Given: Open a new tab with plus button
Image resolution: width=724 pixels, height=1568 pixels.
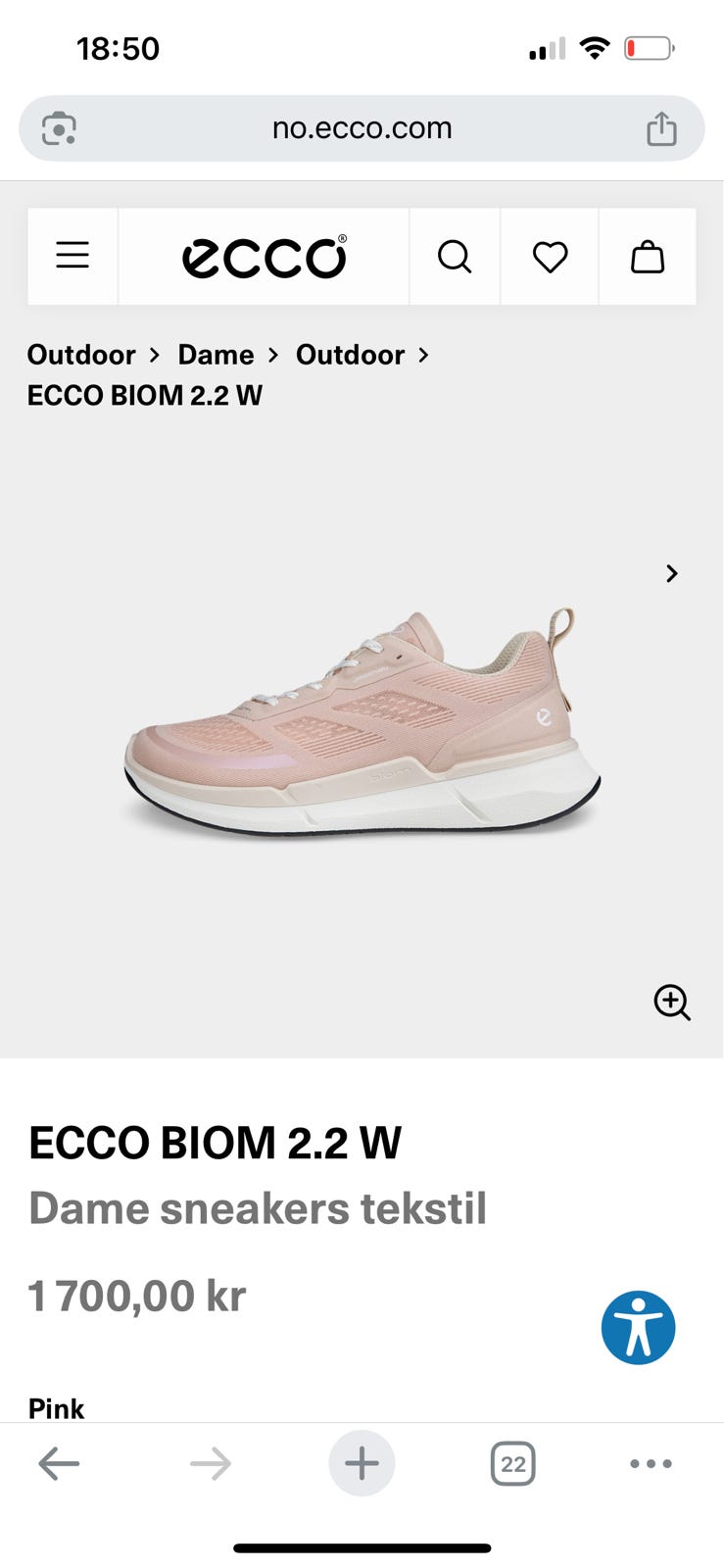Looking at the screenshot, I should pyautogui.click(x=362, y=1464).
